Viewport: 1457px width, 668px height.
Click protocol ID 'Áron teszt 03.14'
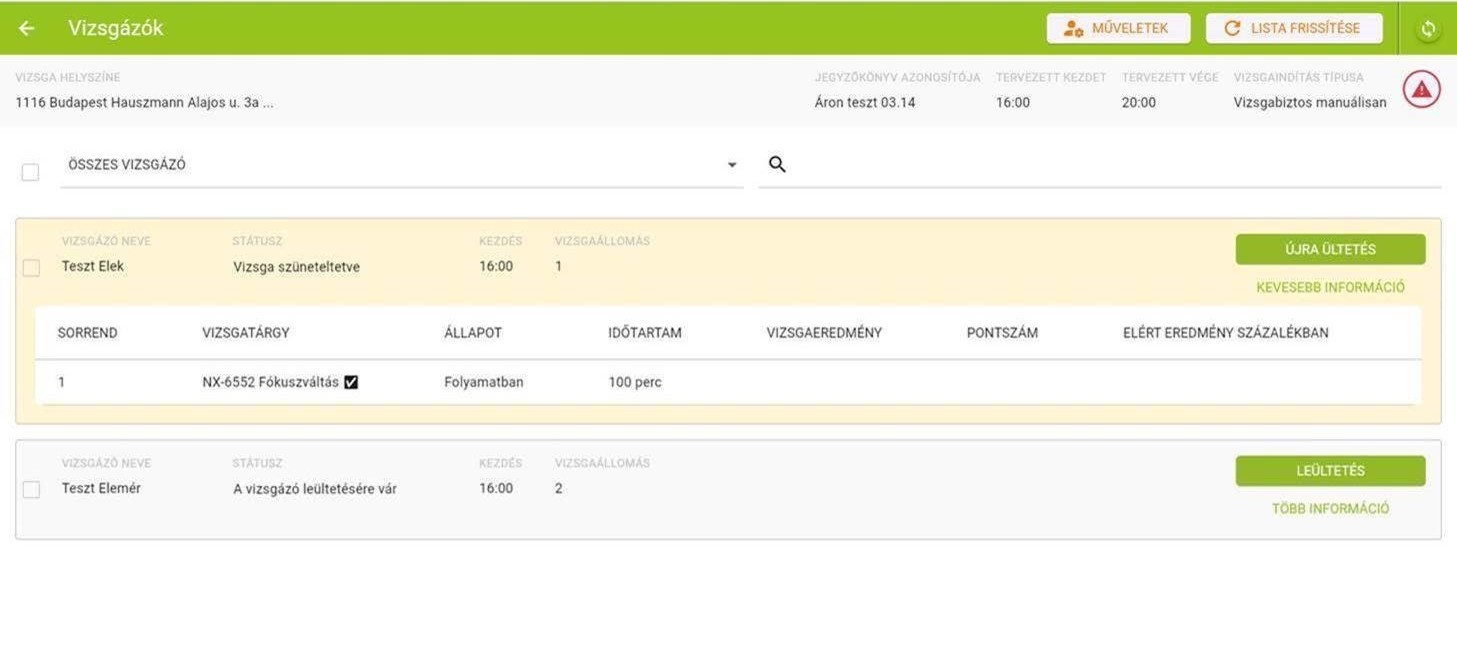[865, 102]
